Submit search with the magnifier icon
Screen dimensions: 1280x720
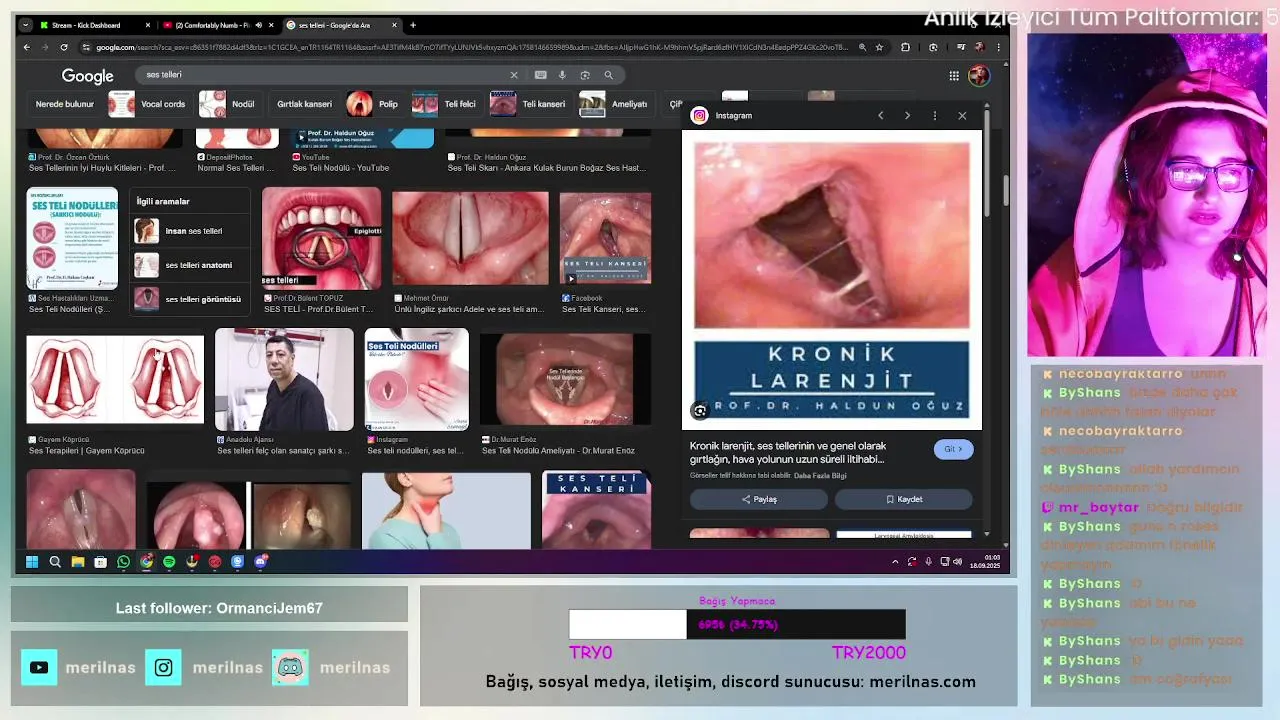pos(608,75)
